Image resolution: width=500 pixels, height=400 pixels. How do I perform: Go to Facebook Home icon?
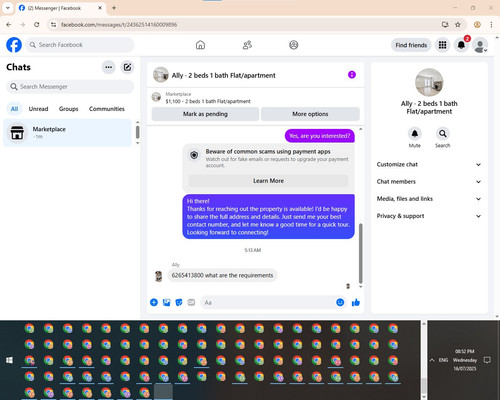pos(200,45)
